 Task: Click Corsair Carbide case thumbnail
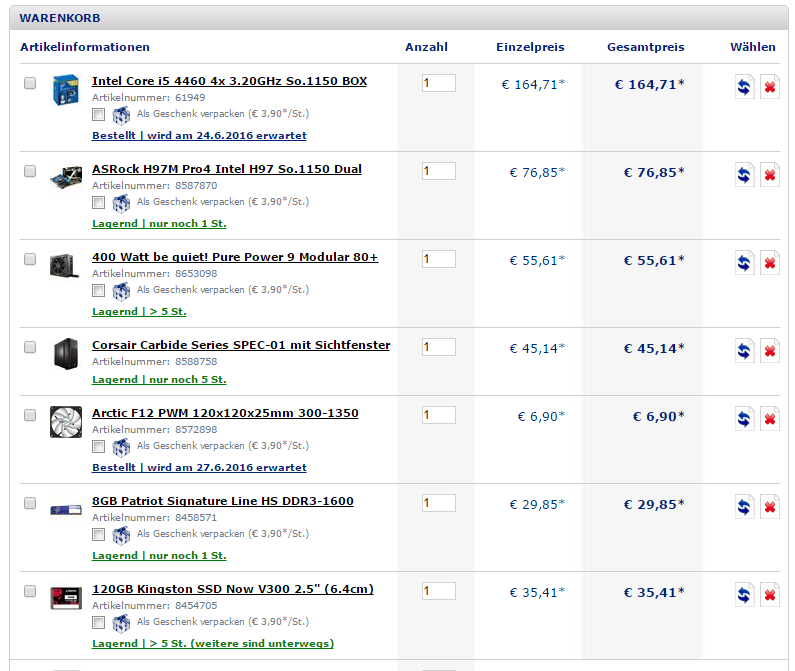tap(66, 354)
